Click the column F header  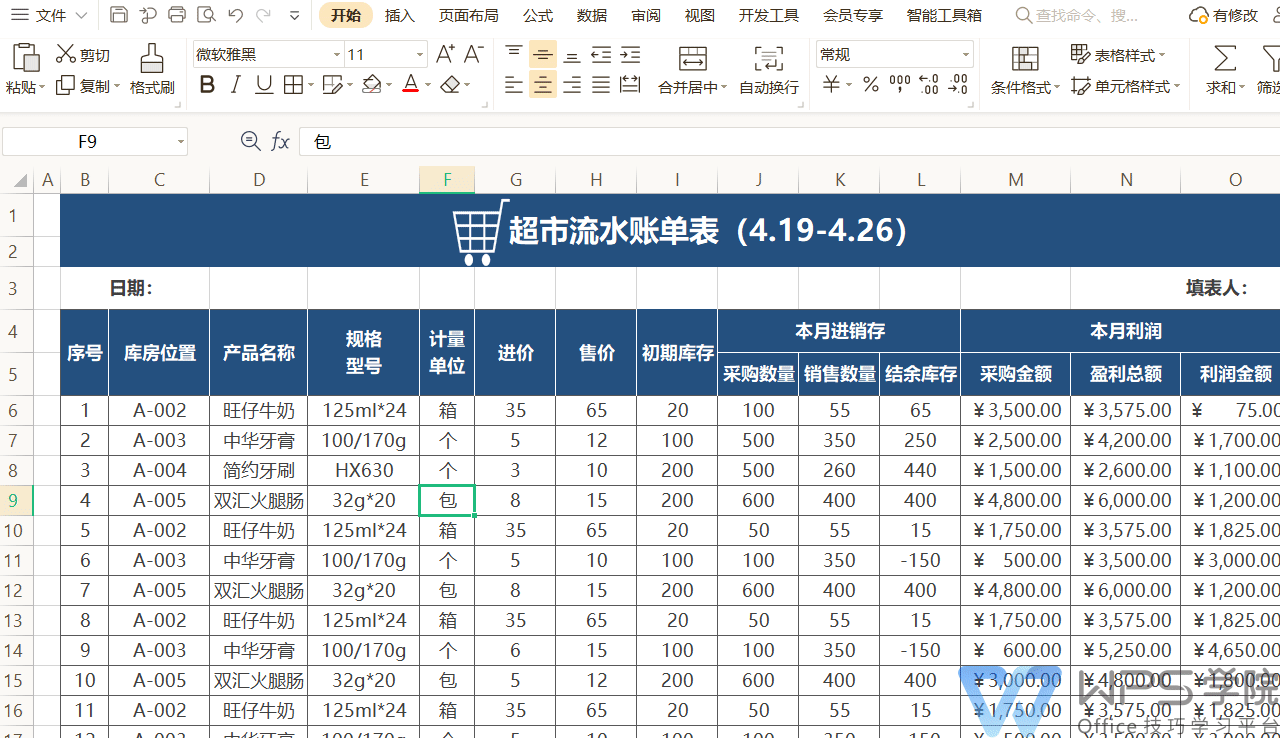[447, 180]
